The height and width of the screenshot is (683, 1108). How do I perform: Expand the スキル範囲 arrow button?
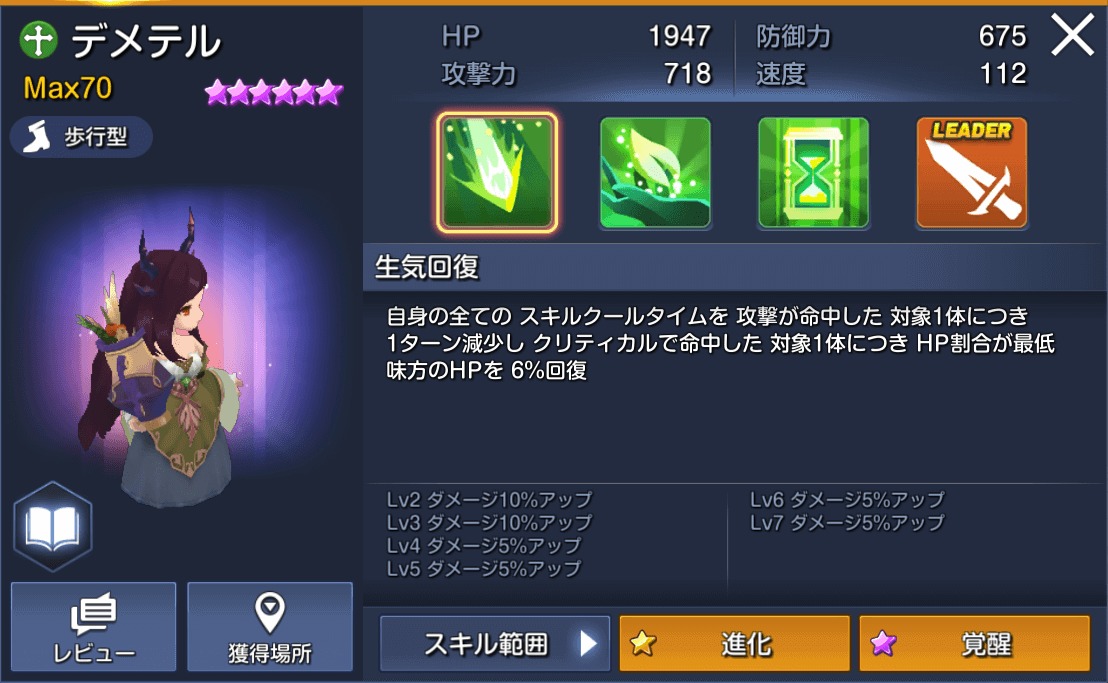(x=495, y=643)
